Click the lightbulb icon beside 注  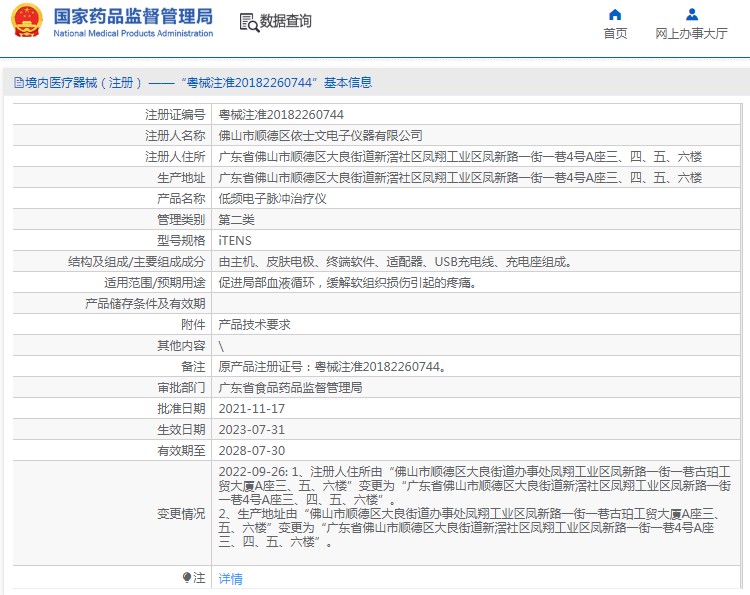click(186, 578)
